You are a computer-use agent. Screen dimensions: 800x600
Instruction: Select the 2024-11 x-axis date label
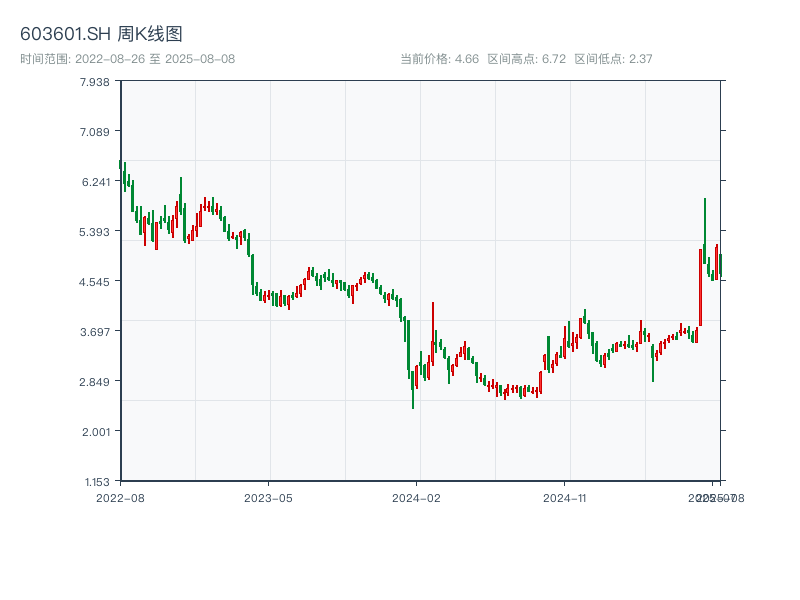click(566, 497)
